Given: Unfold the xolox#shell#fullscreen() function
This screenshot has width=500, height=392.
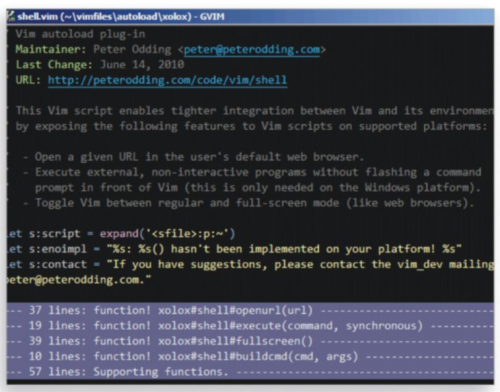Looking at the screenshot, I should (x=250, y=341).
